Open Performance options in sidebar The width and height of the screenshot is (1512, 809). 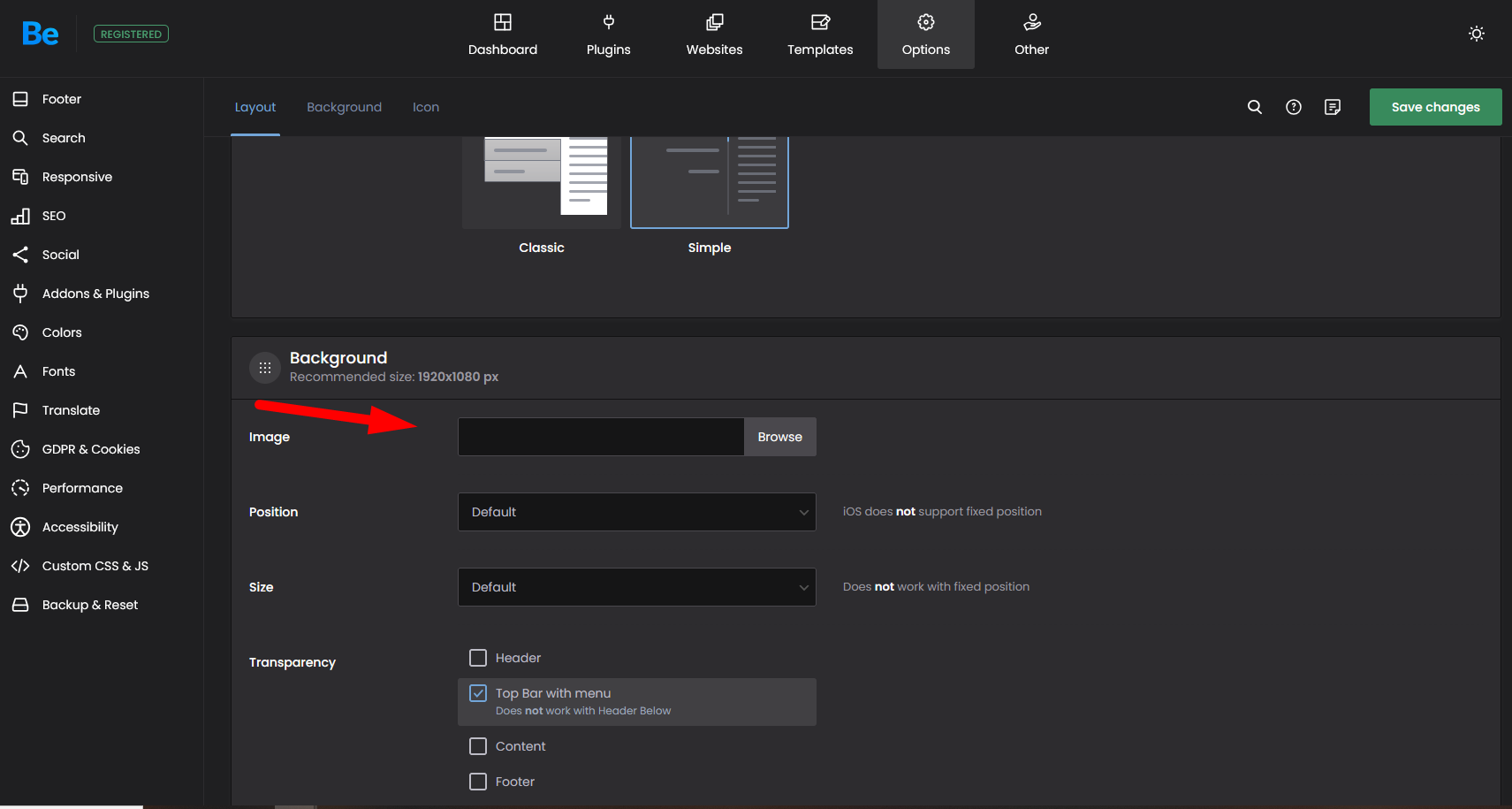coord(82,488)
